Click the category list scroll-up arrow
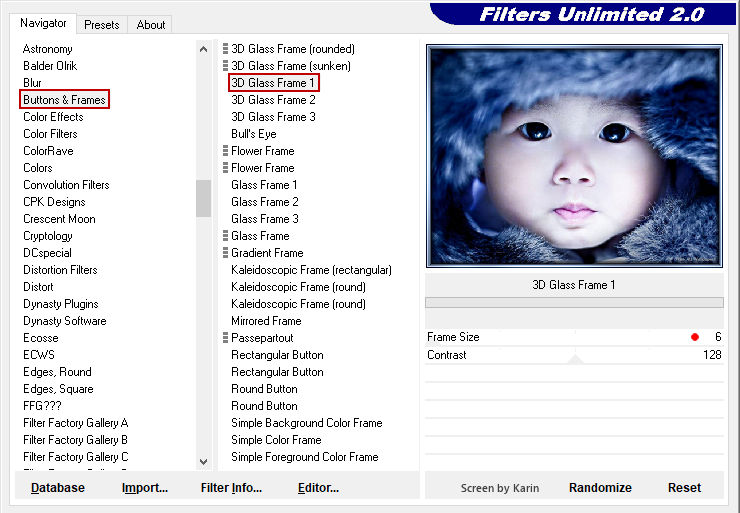 pos(204,48)
